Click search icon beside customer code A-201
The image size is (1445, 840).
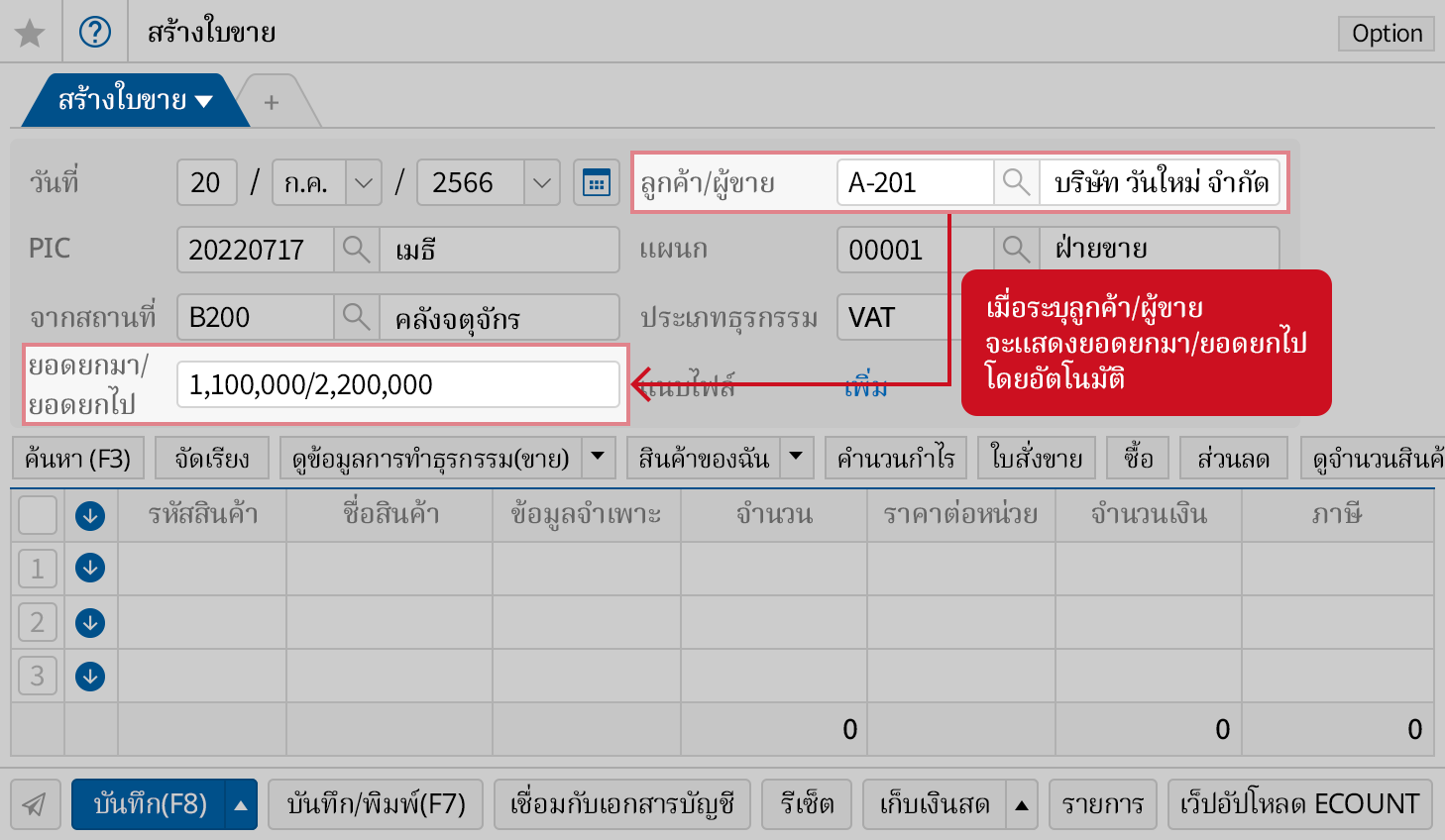tap(1016, 183)
